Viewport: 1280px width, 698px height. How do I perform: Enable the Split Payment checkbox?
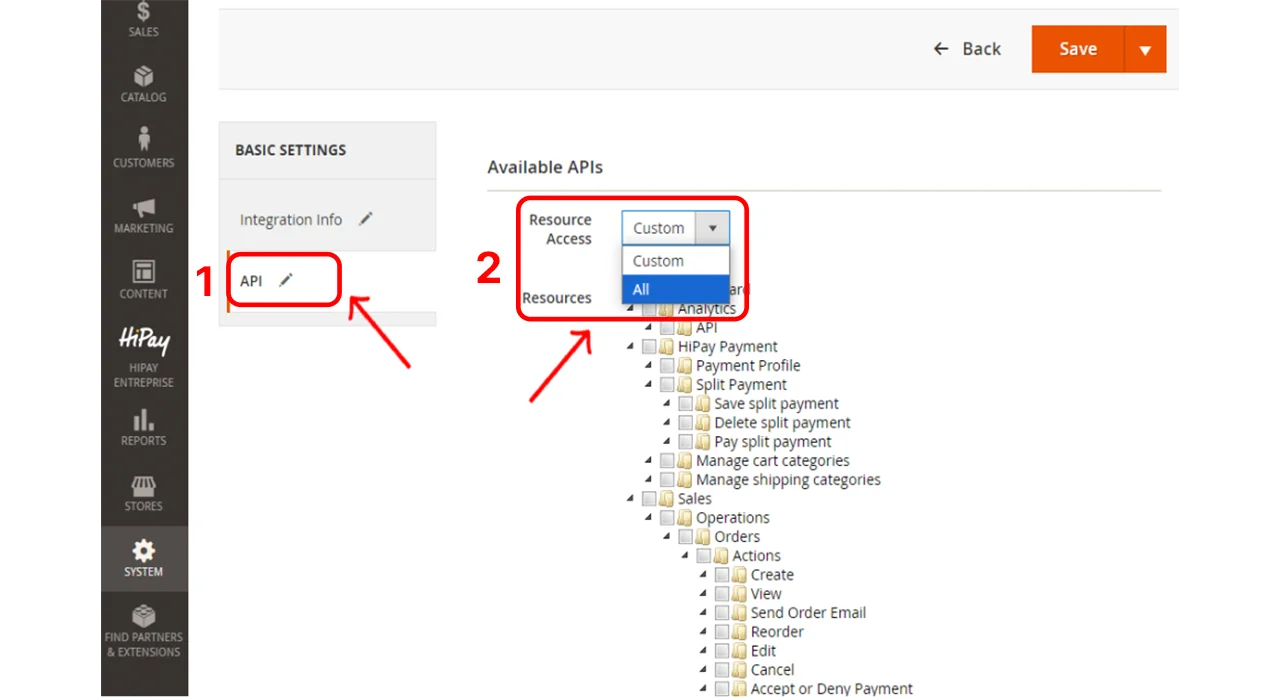(x=667, y=385)
